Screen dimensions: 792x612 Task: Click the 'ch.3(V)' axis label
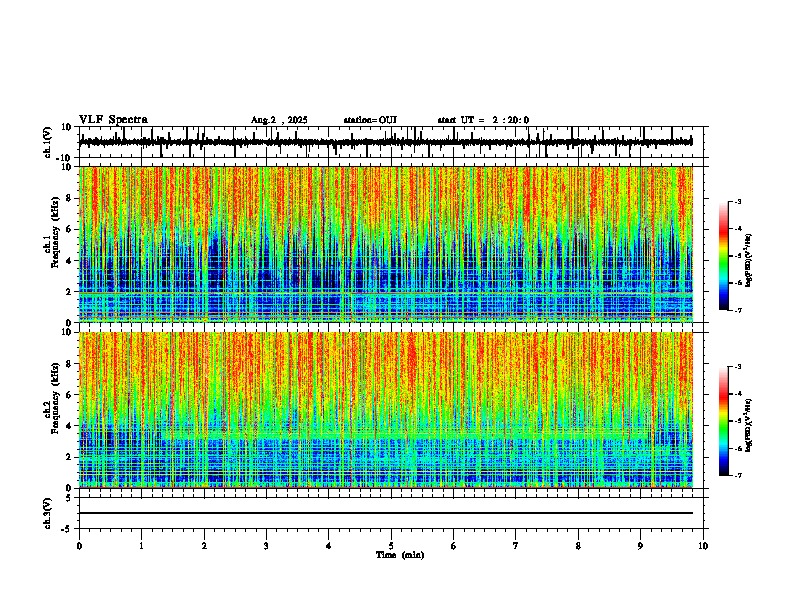pos(48,513)
